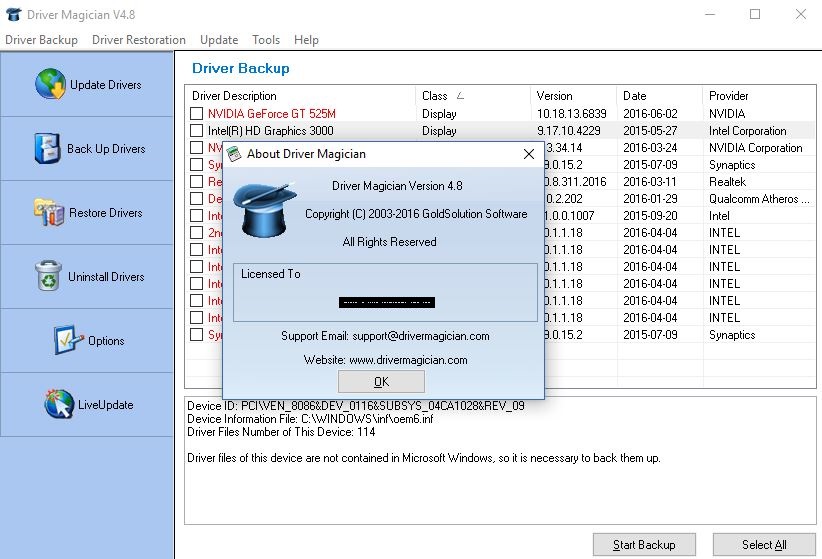This screenshot has height=559, width=822.
Task: Check the Intel(R) HD Graphics 3000 driver
Action: coord(197,130)
